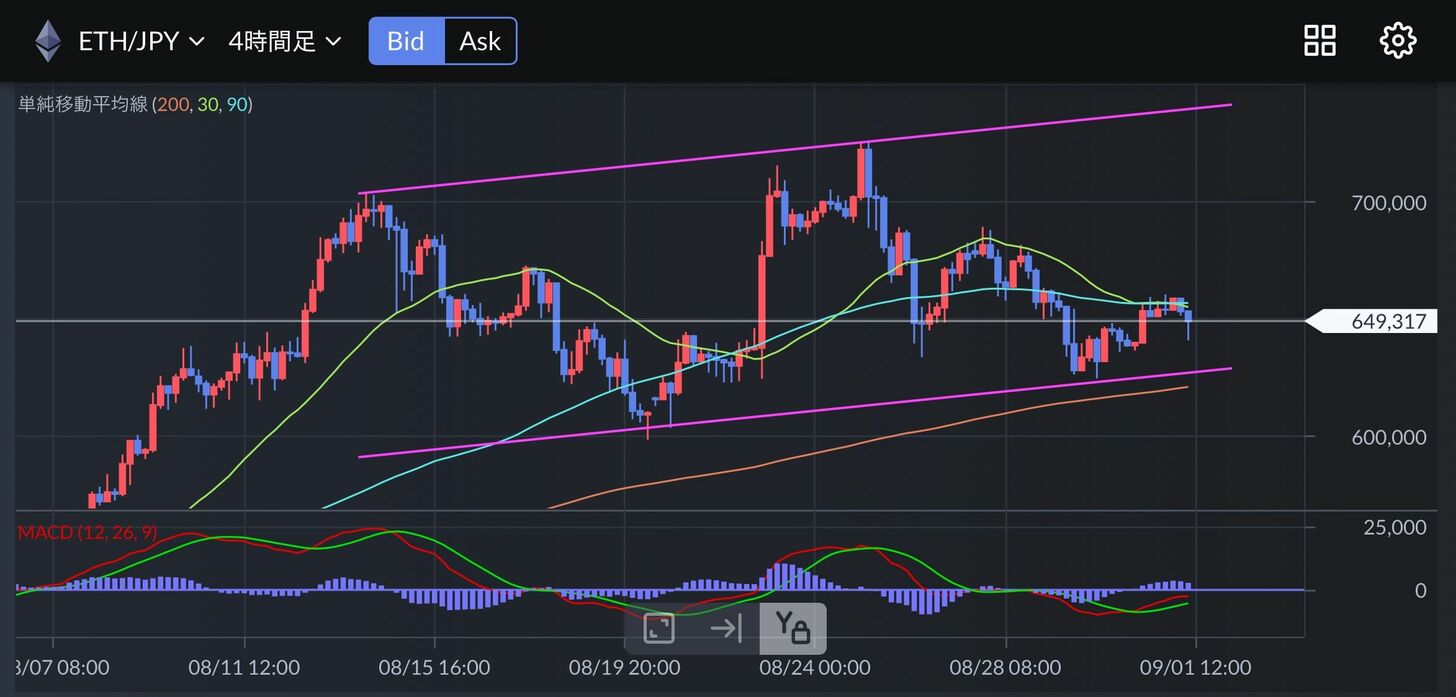Click the 09/01 12:00 time axis label
The height and width of the screenshot is (697, 1456).
coord(1196,667)
